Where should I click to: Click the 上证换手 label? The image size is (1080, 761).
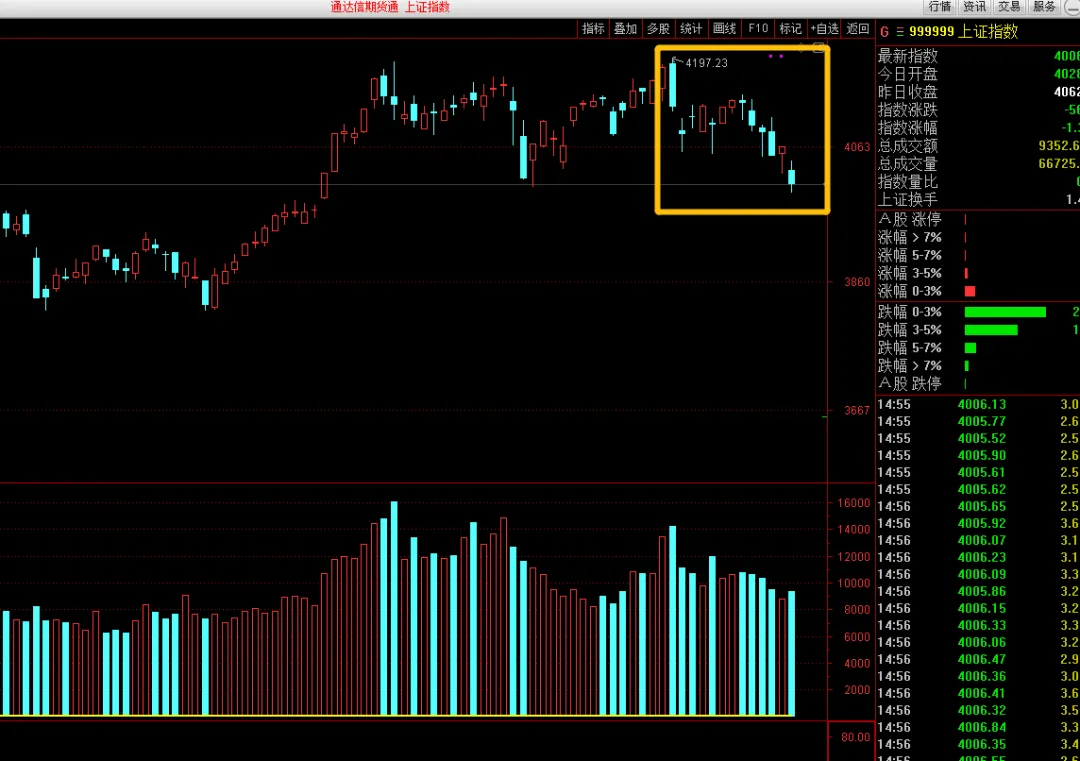tap(907, 200)
